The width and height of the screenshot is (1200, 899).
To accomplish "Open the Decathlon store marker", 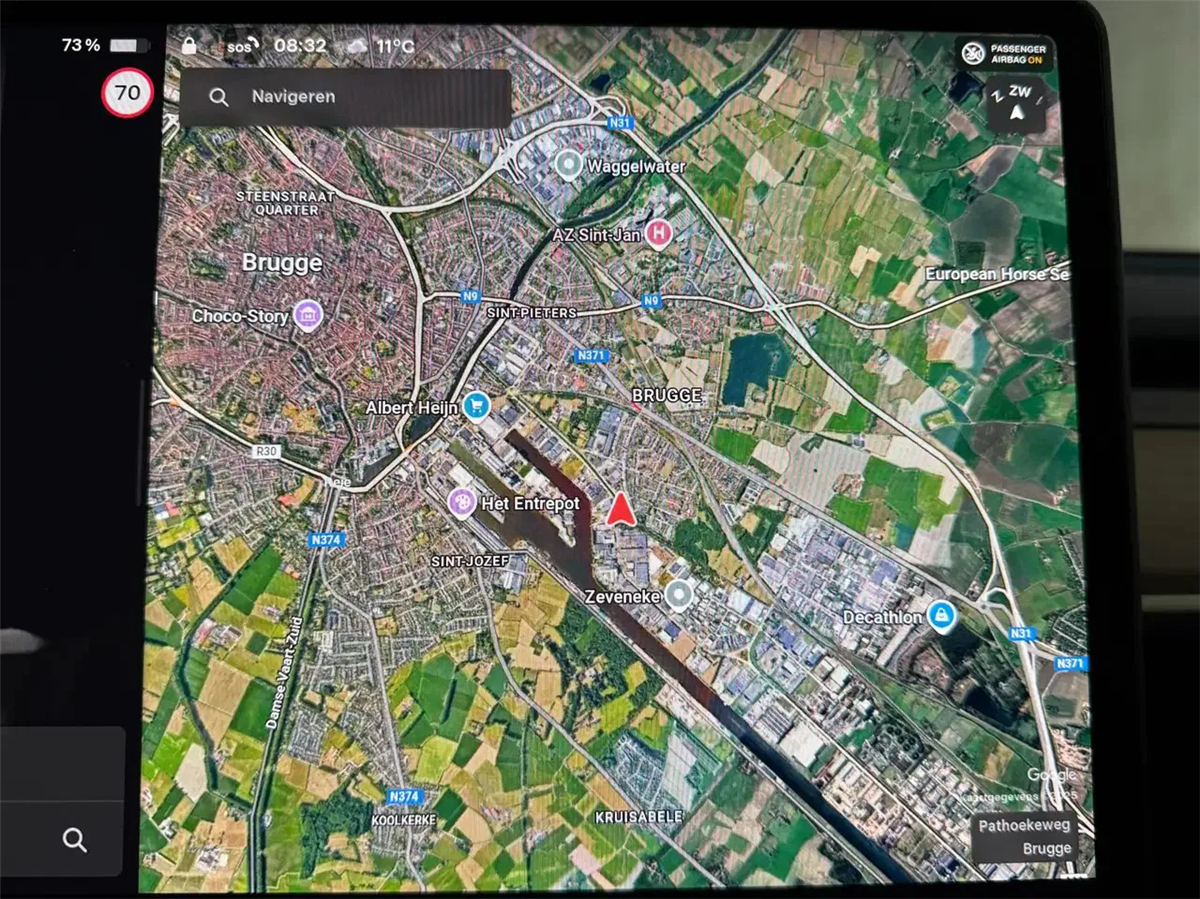I will tap(940, 617).
